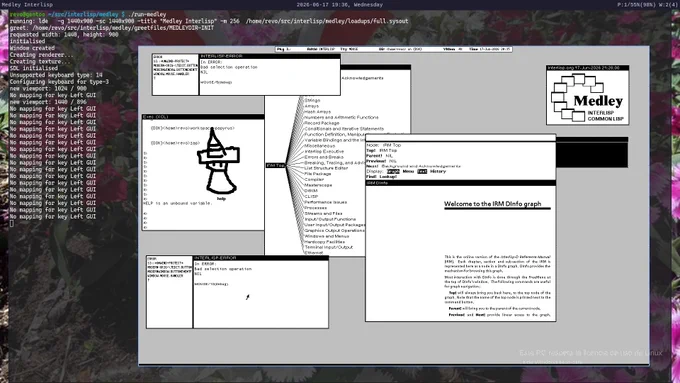Click upper INTERLISP-ERROR break window title bar
This screenshot has height=383, width=680.
pyautogui.click(x=270, y=56)
